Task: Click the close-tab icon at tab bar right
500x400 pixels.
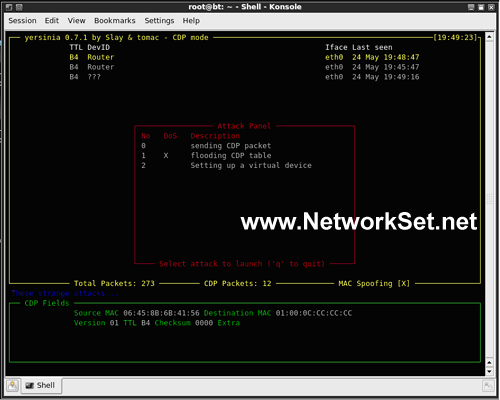Action: [488, 386]
